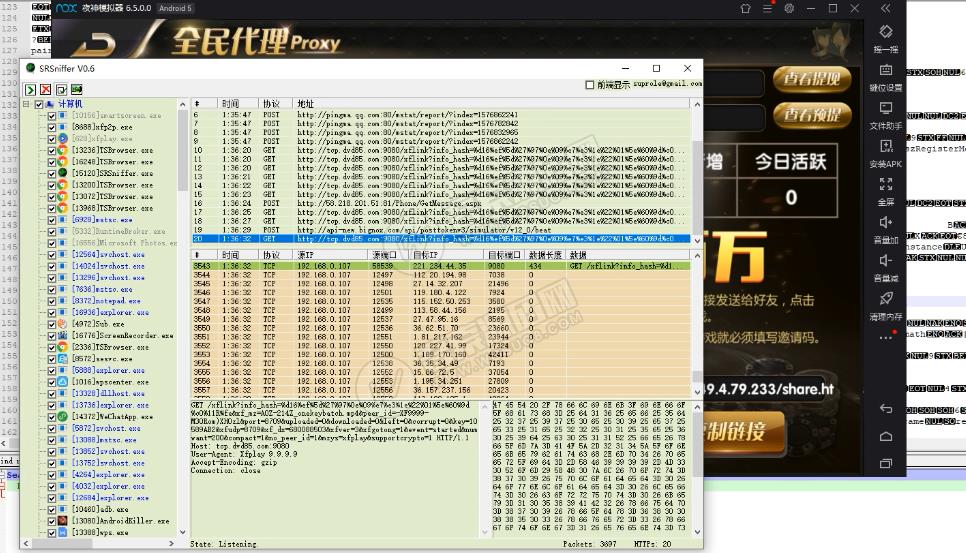Open the Nox title bar menu icon
Screen dimensions: 966x553
pos(768,9)
